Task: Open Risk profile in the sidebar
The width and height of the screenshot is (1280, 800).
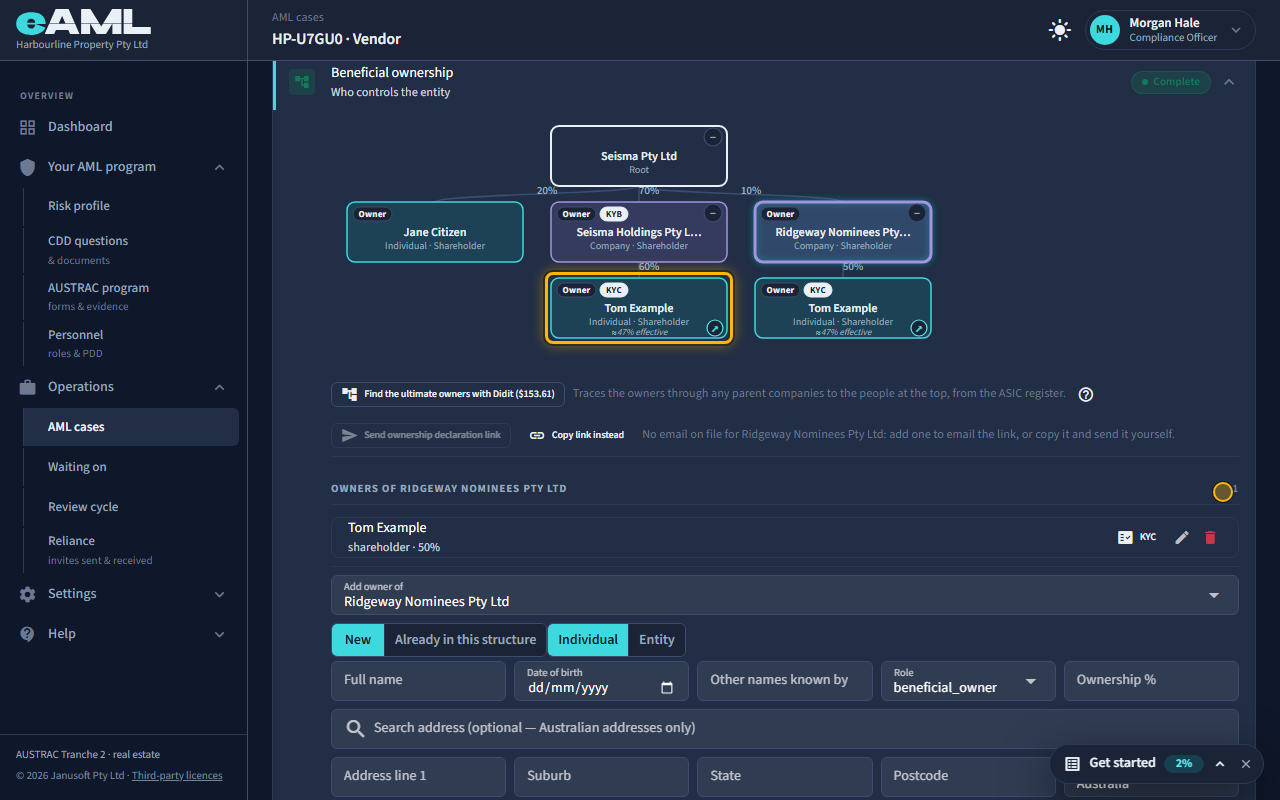Action: (79, 206)
